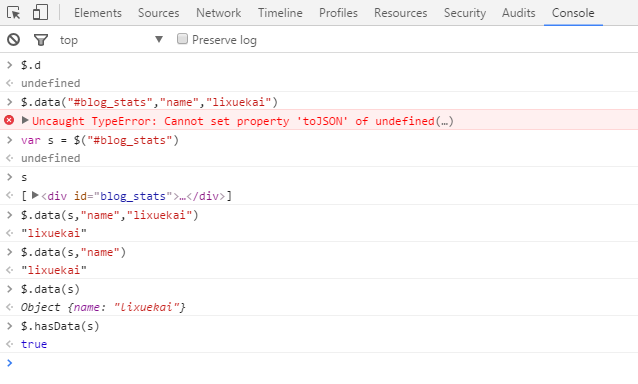Click the $.data("#blog_stats","name","lixuekai") command

coord(149,102)
